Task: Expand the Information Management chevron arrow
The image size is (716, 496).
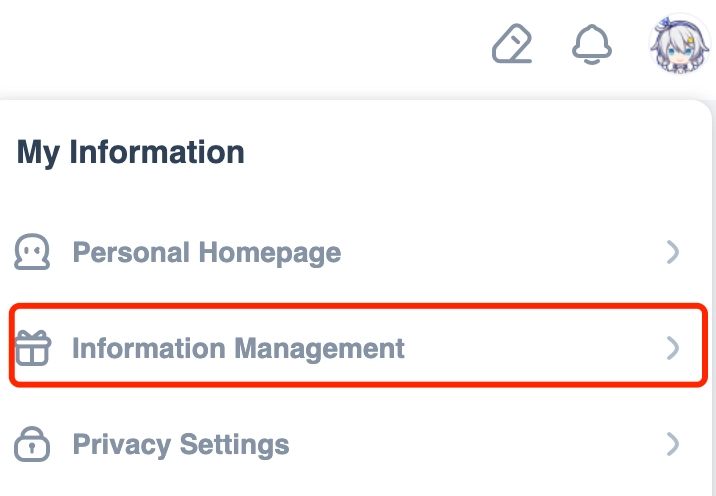Action: click(x=673, y=349)
